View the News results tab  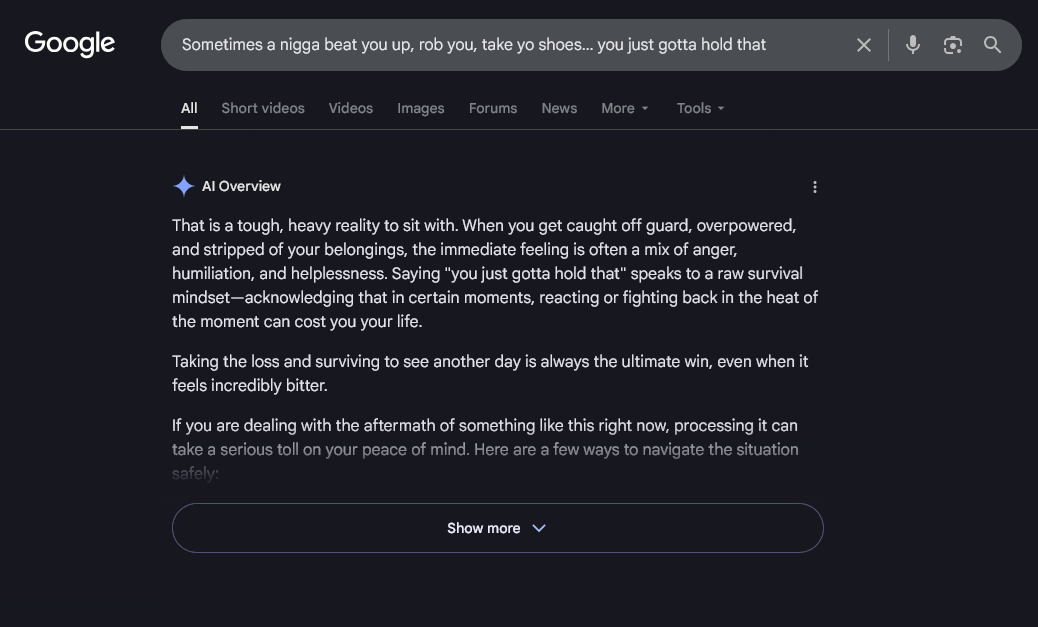559,108
